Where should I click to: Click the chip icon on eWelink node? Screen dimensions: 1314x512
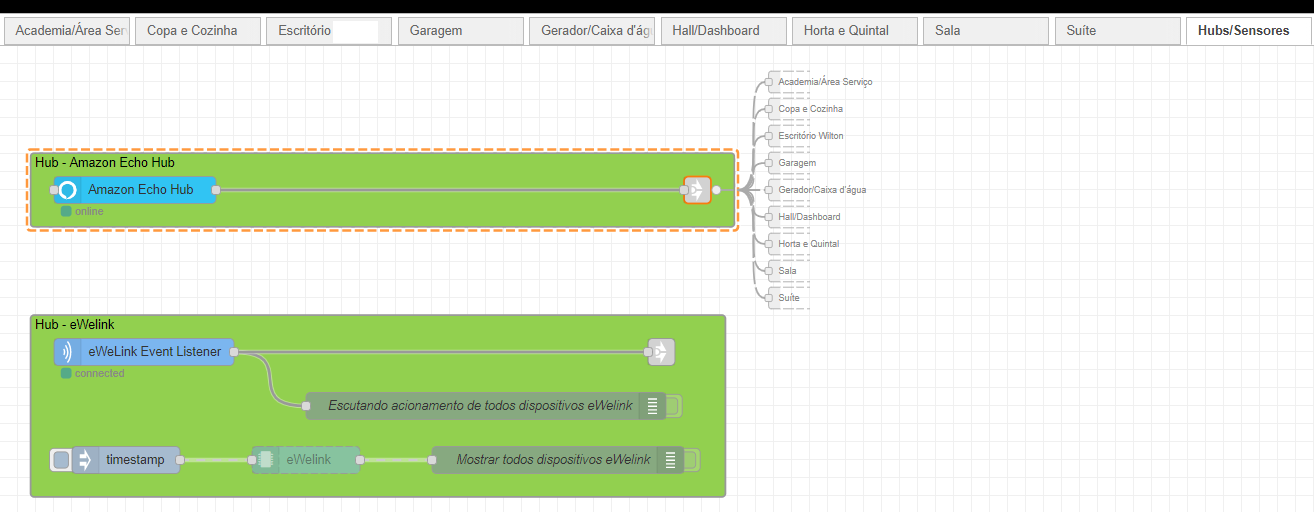(x=265, y=460)
